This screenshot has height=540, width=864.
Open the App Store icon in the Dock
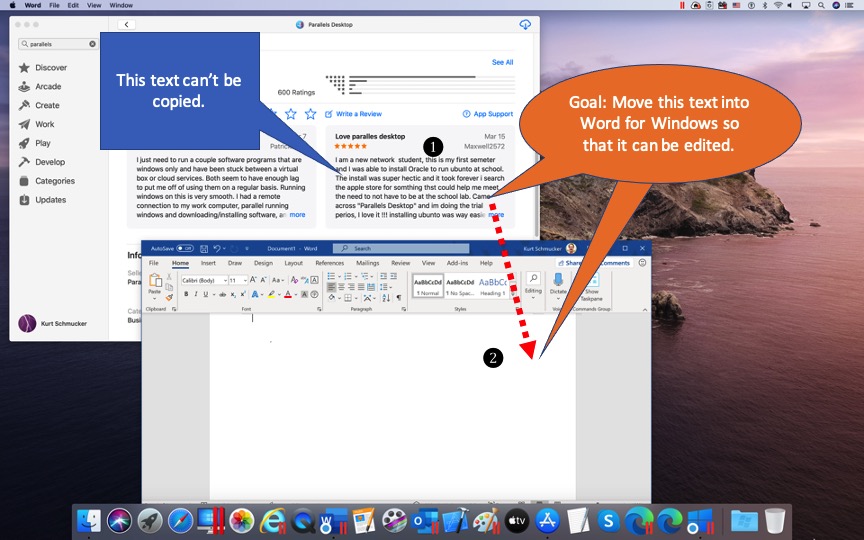tap(547, 521)
